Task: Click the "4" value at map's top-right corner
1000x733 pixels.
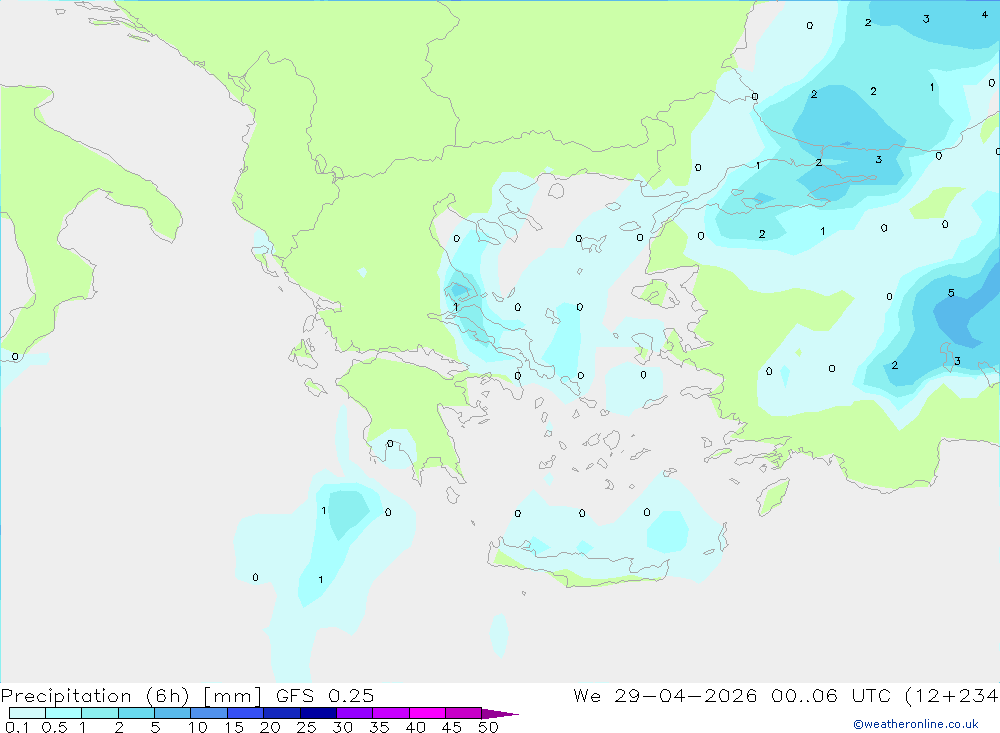Action: click(985, 15)
